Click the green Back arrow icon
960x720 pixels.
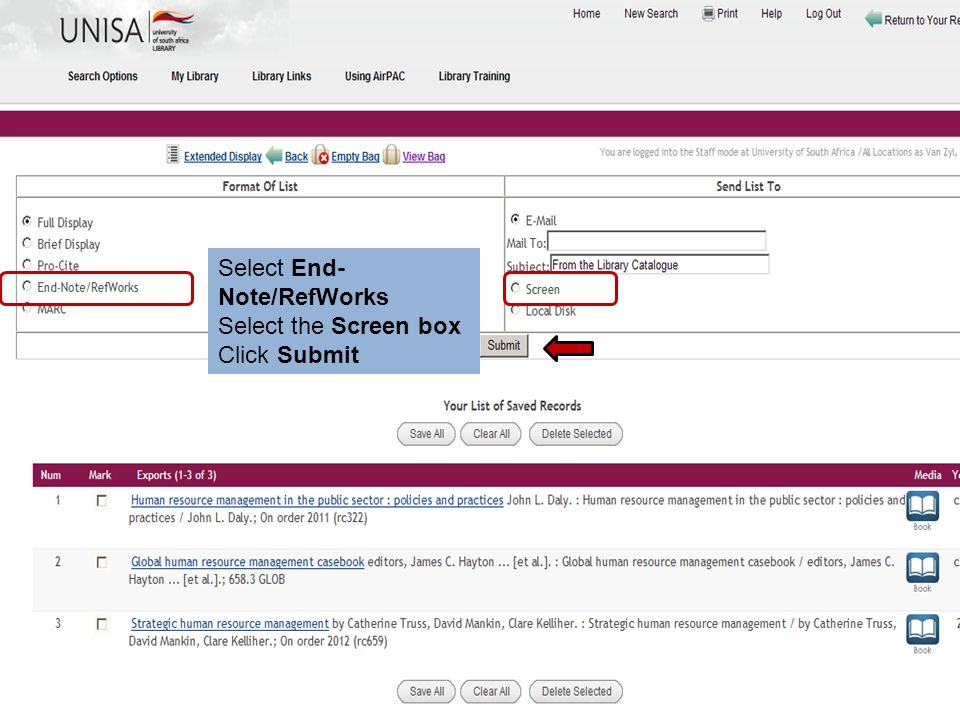click(274, 156)
